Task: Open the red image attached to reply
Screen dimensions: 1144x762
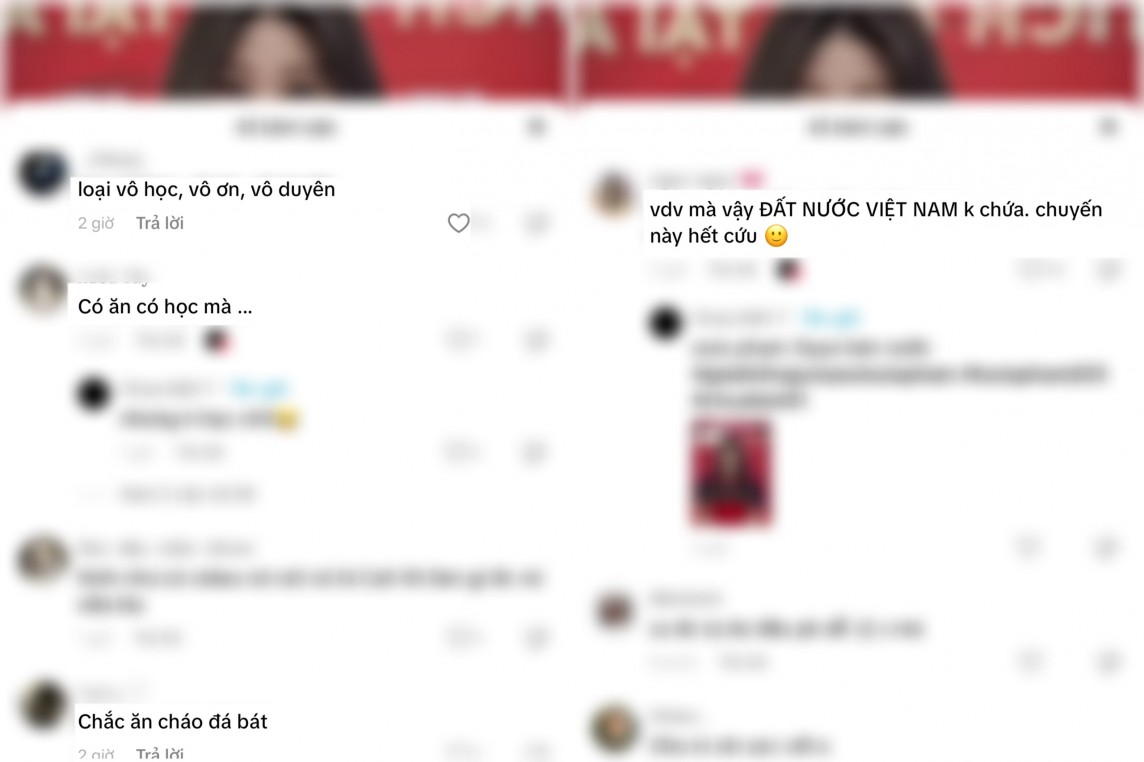Action: (x=731, y=473)
